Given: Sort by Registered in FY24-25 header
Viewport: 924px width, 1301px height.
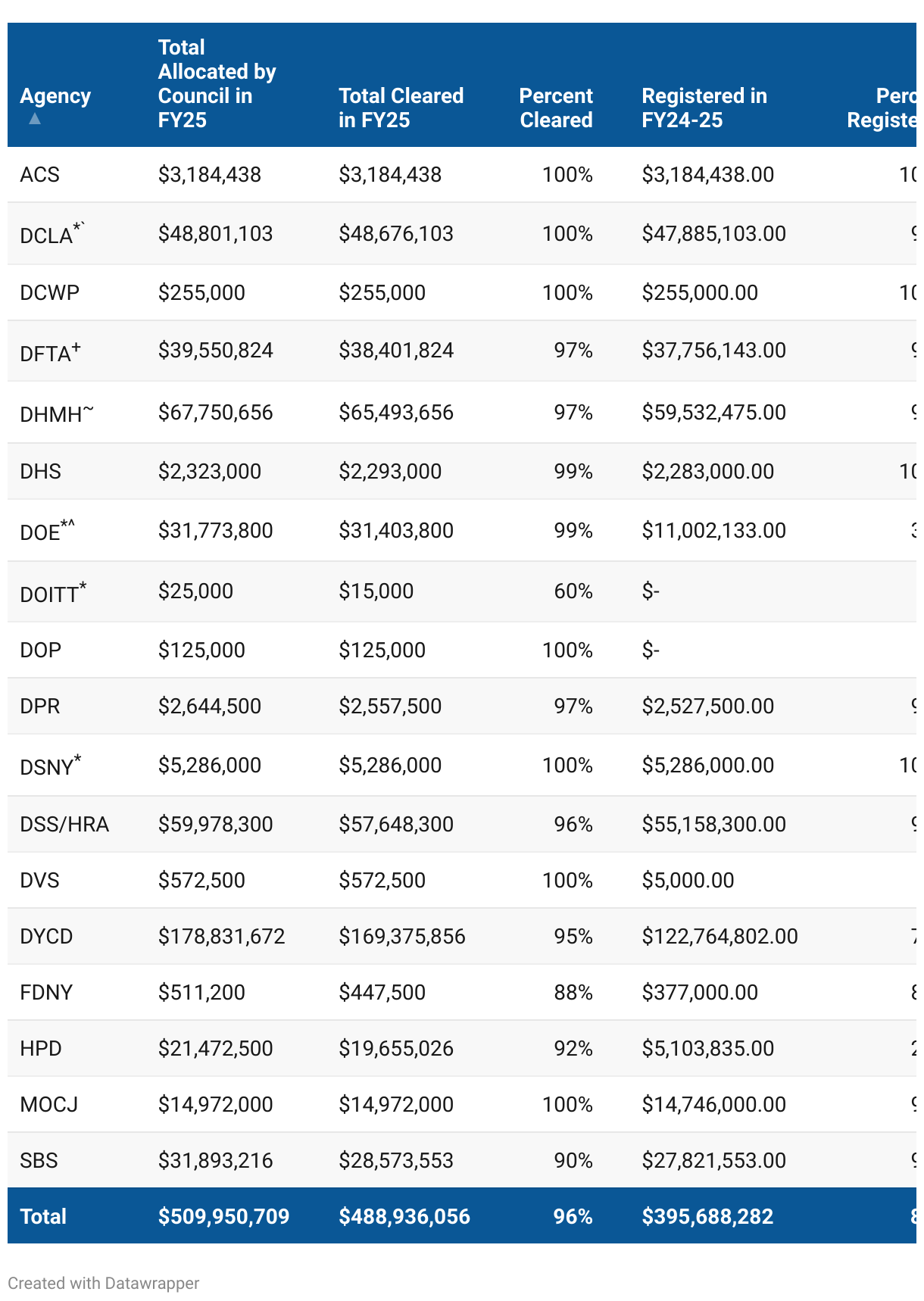Looking at the screenshot, I should pos(704,108).
